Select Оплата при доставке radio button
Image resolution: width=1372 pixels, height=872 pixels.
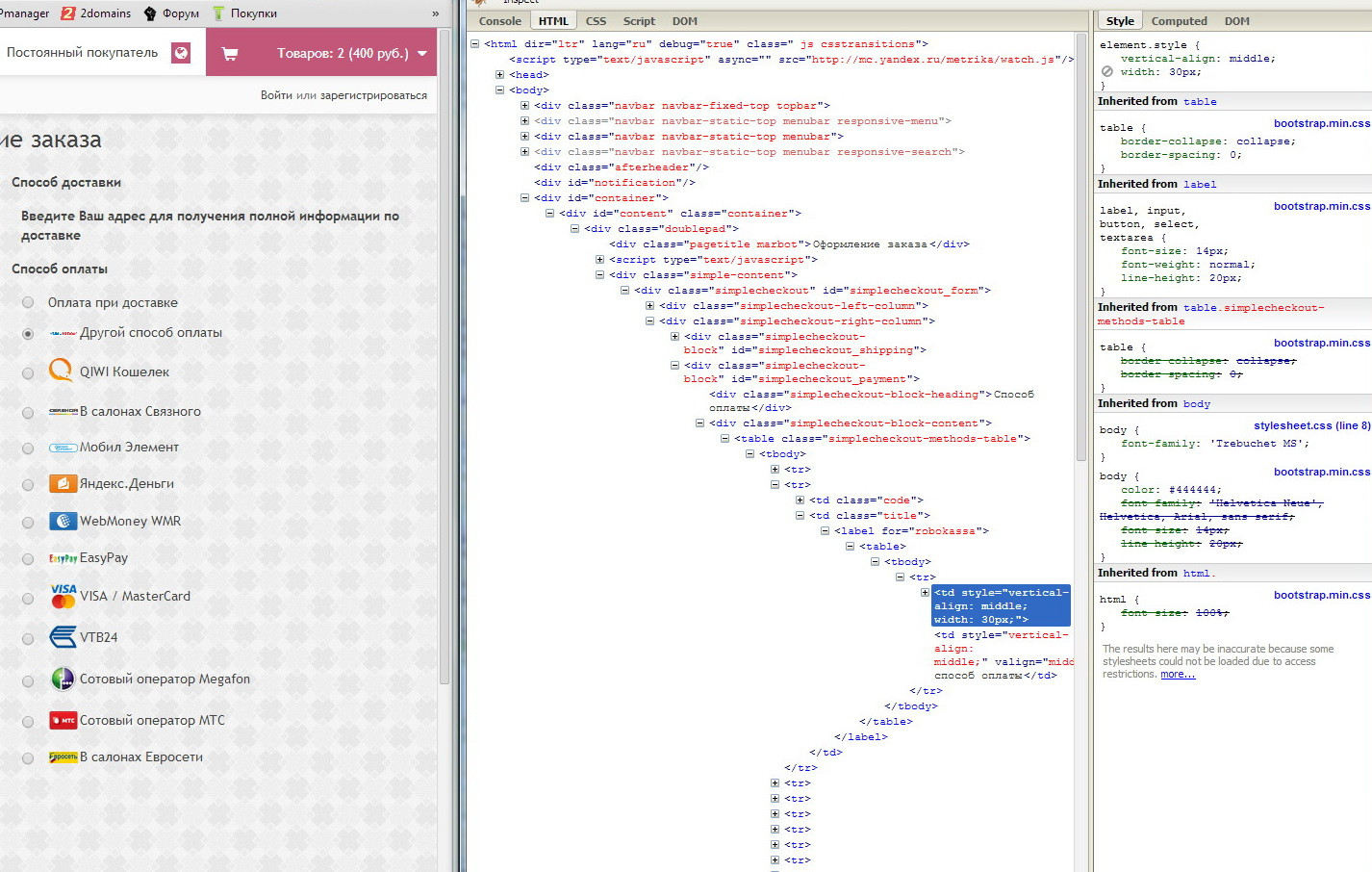point(28,303)
